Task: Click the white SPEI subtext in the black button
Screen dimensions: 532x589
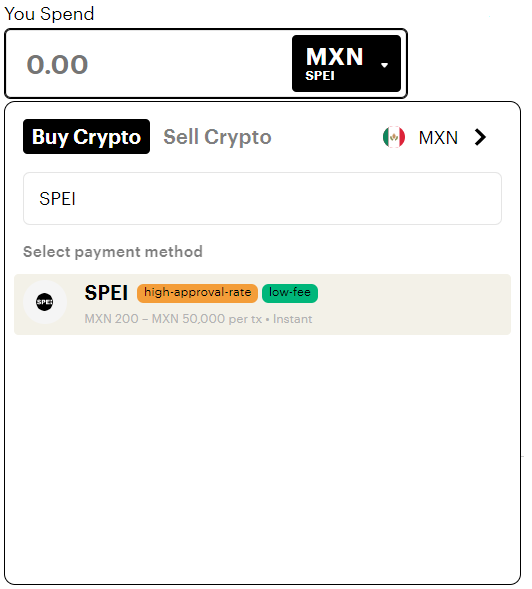Action: coord(320,76)
